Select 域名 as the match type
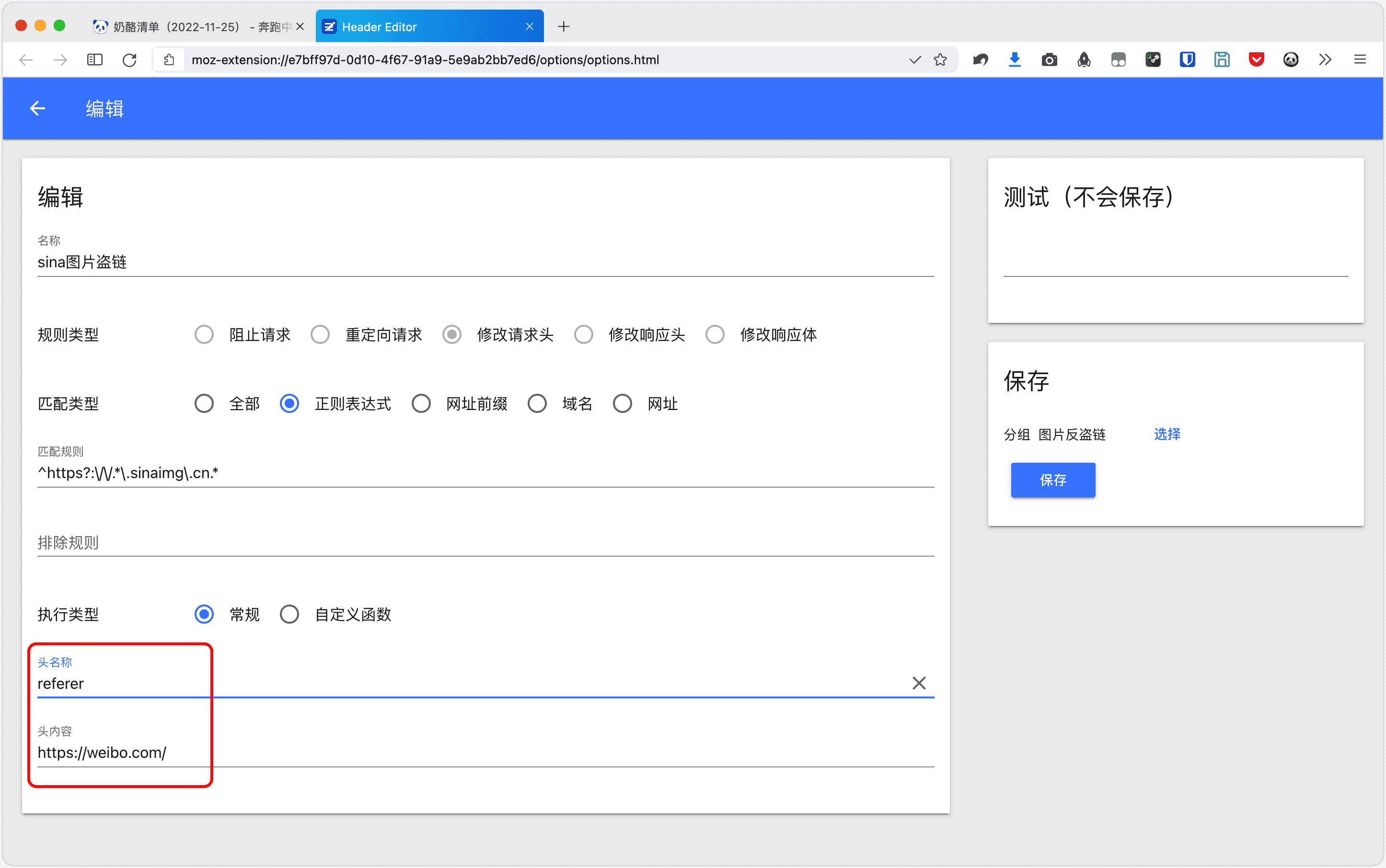The image size is (1386, 868). 537,403
